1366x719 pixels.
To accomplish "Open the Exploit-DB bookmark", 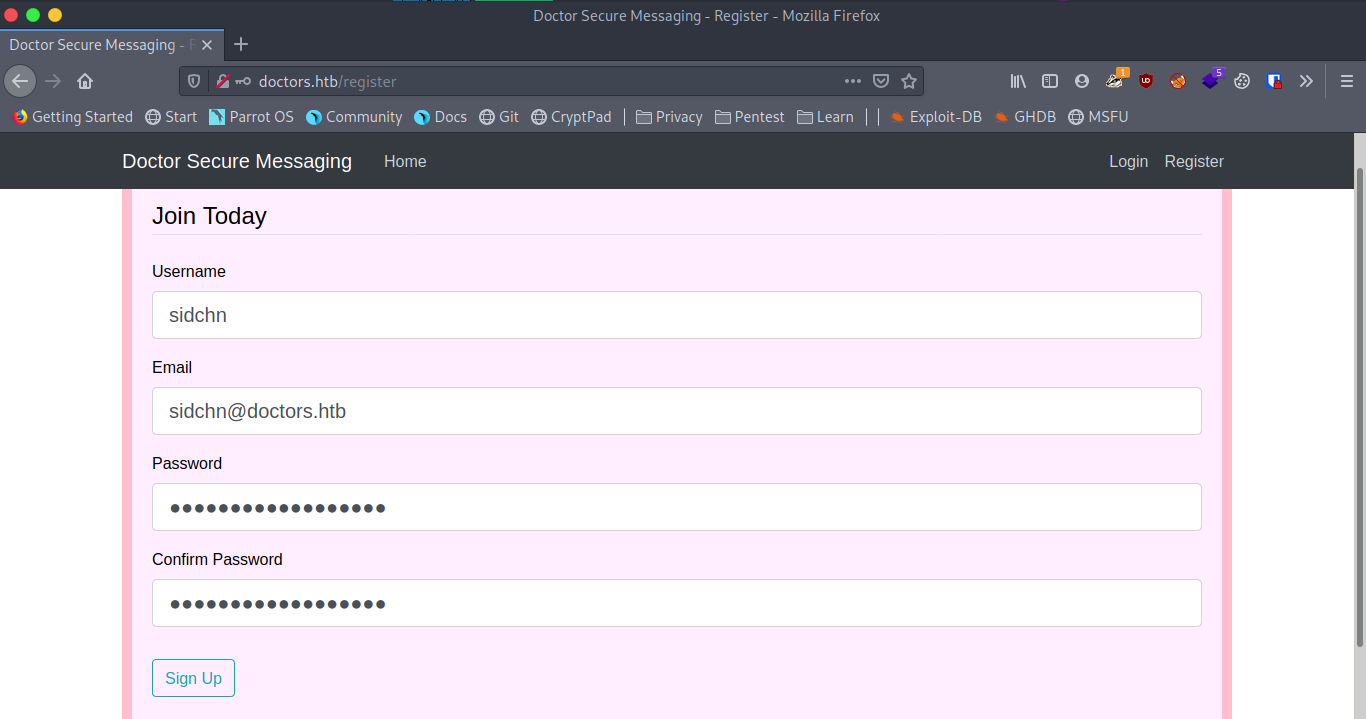I will point(936,117).
